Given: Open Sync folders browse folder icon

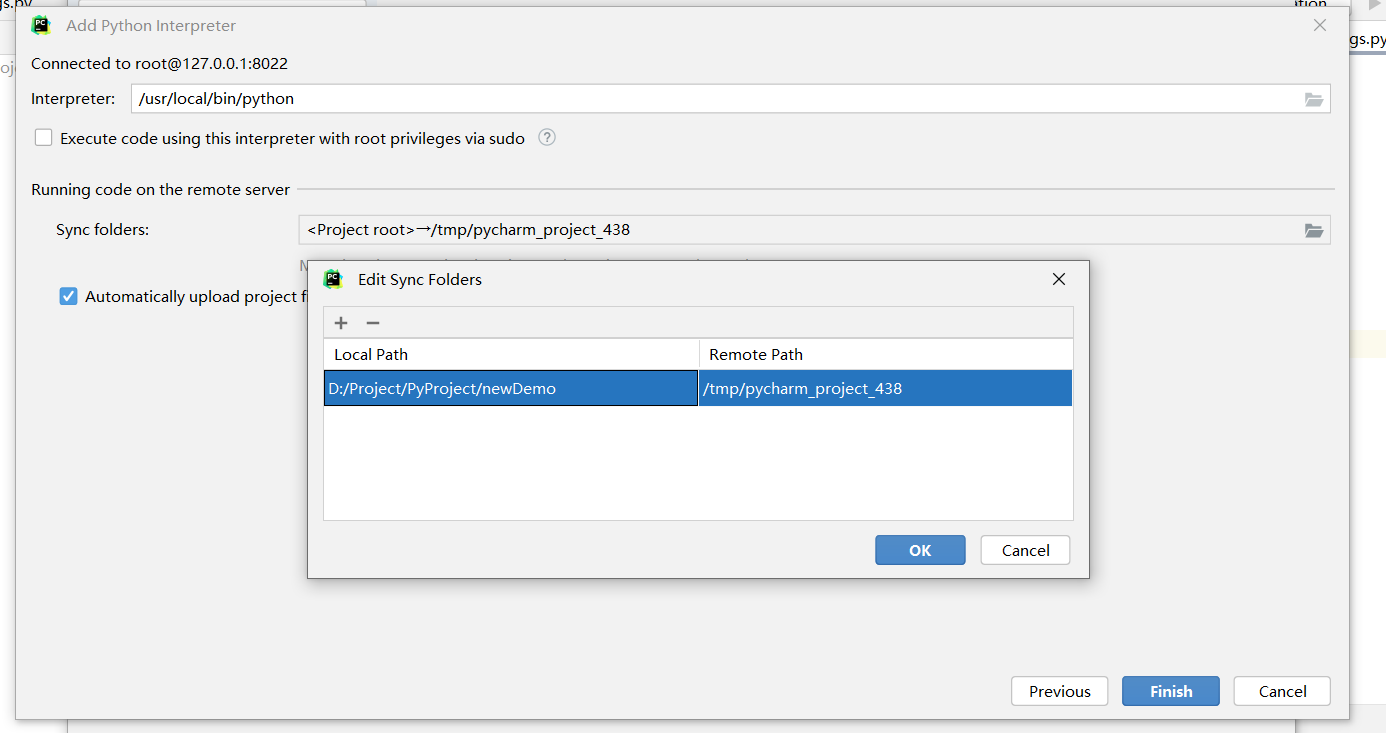Looking at the screenshot, I should (1314, 230).
